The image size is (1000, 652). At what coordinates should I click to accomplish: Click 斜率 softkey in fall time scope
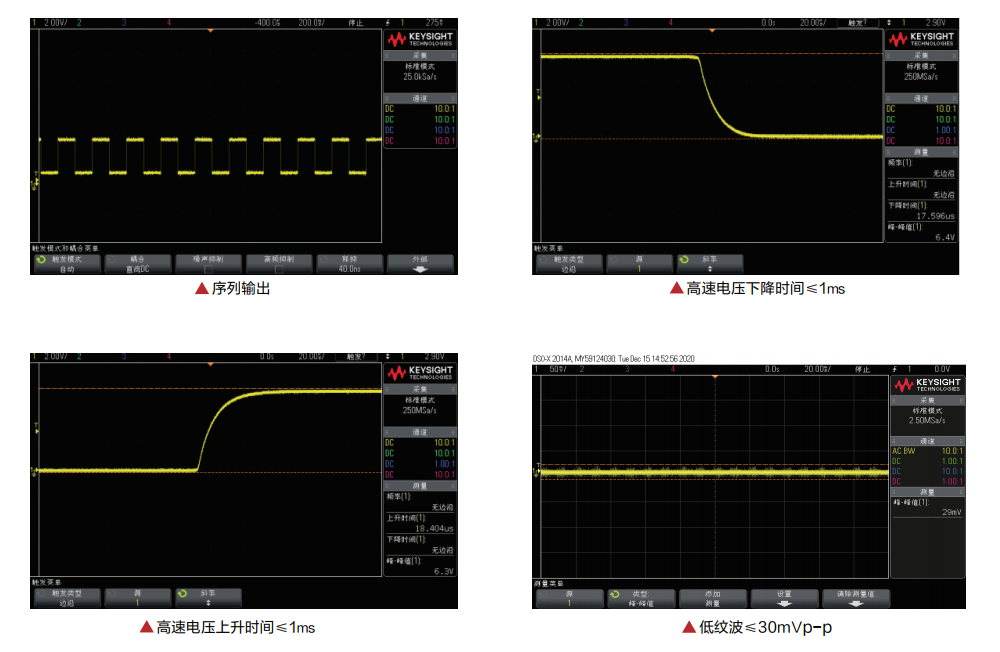pos(711,264)
